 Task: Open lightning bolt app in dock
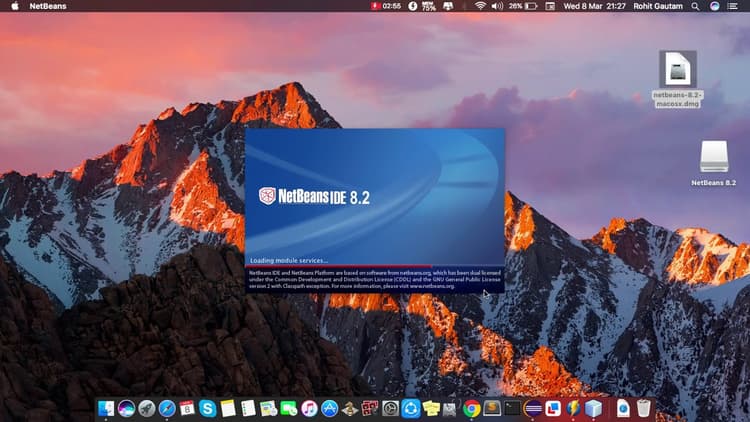[573, 409]
